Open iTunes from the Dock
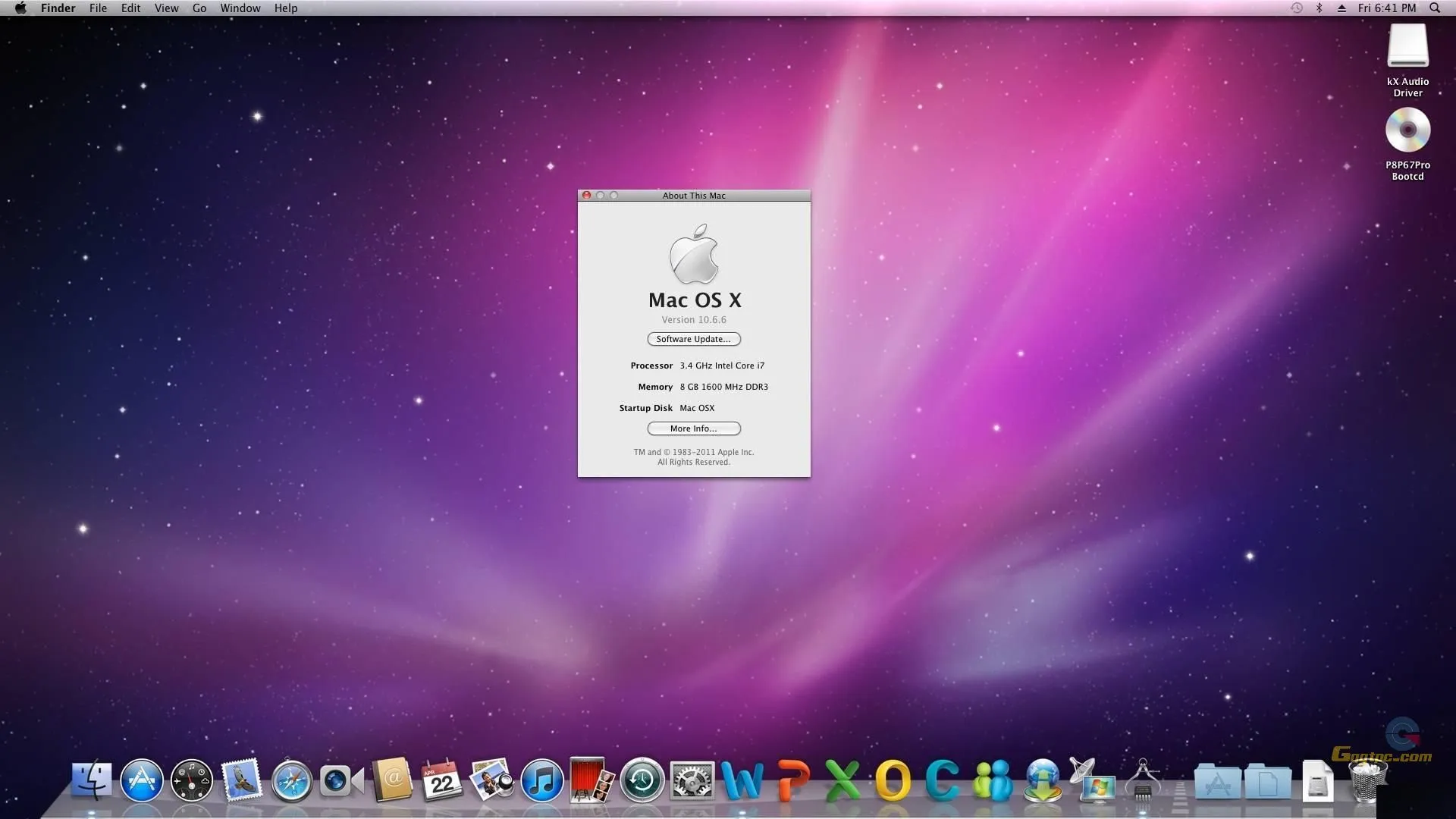Screen dimensions: 1456x819 (x=541, y=780)
